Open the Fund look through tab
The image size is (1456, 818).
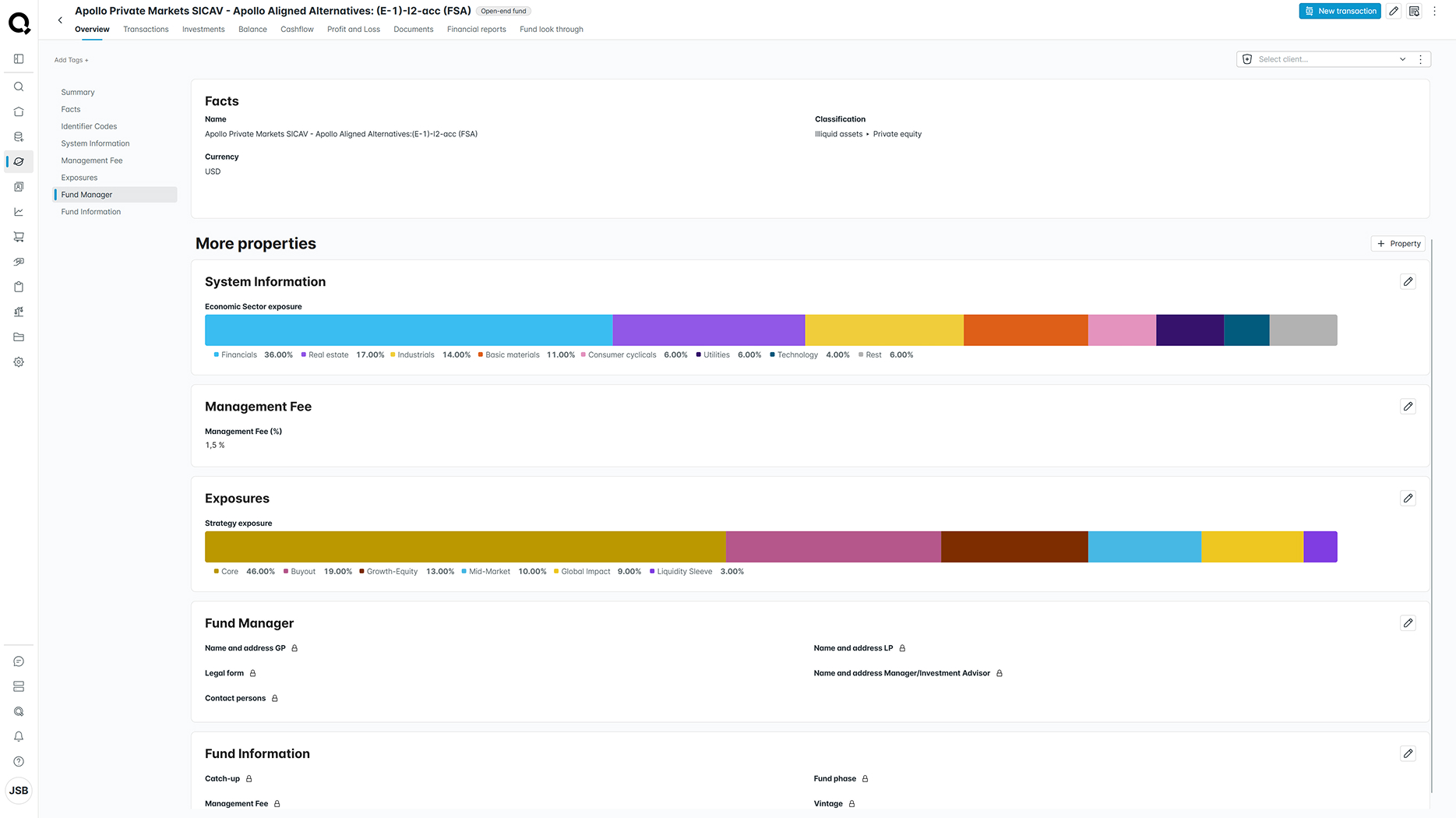(x=552, y=30)
